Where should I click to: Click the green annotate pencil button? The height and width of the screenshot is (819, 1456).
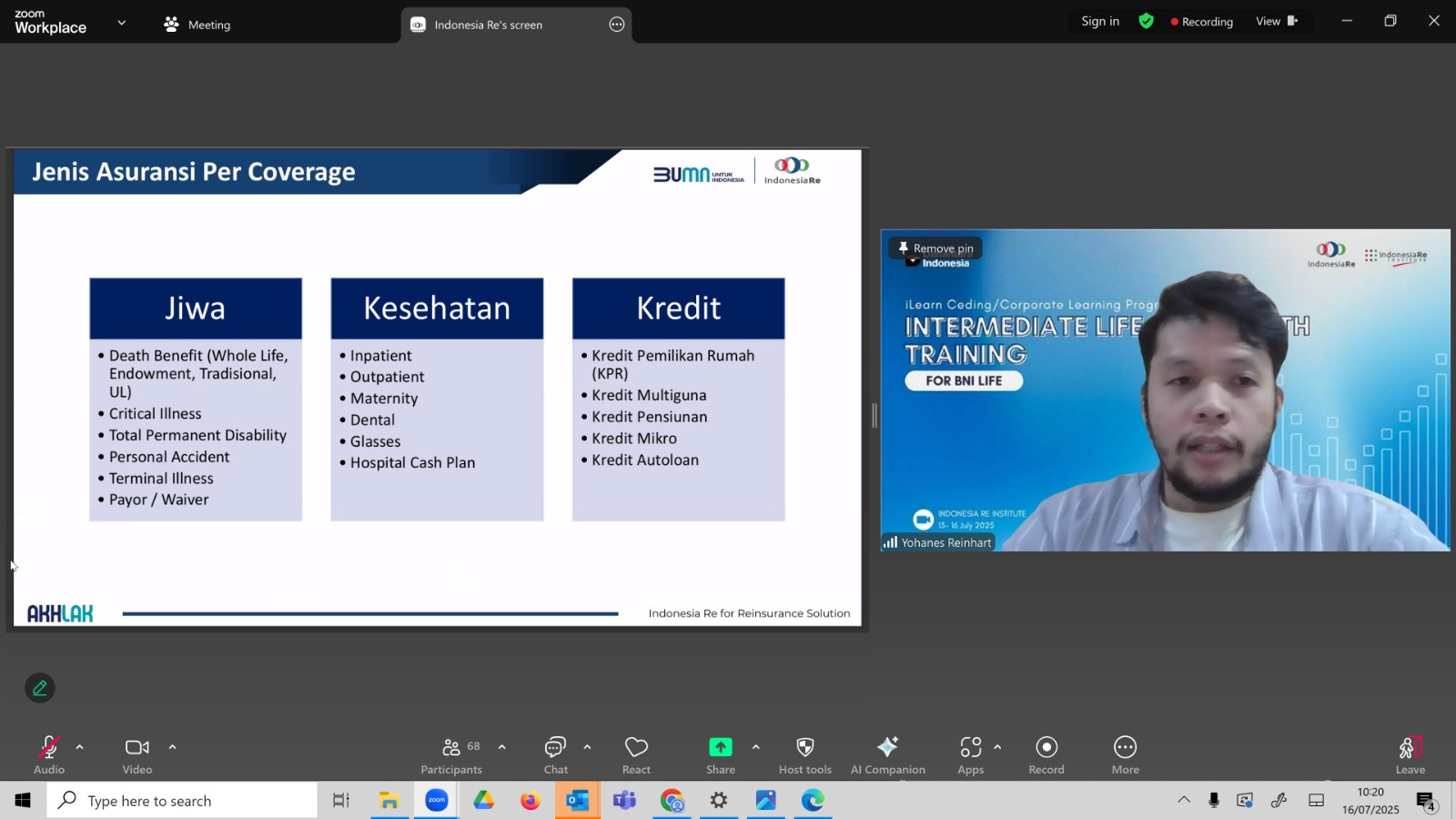point(40,688)
